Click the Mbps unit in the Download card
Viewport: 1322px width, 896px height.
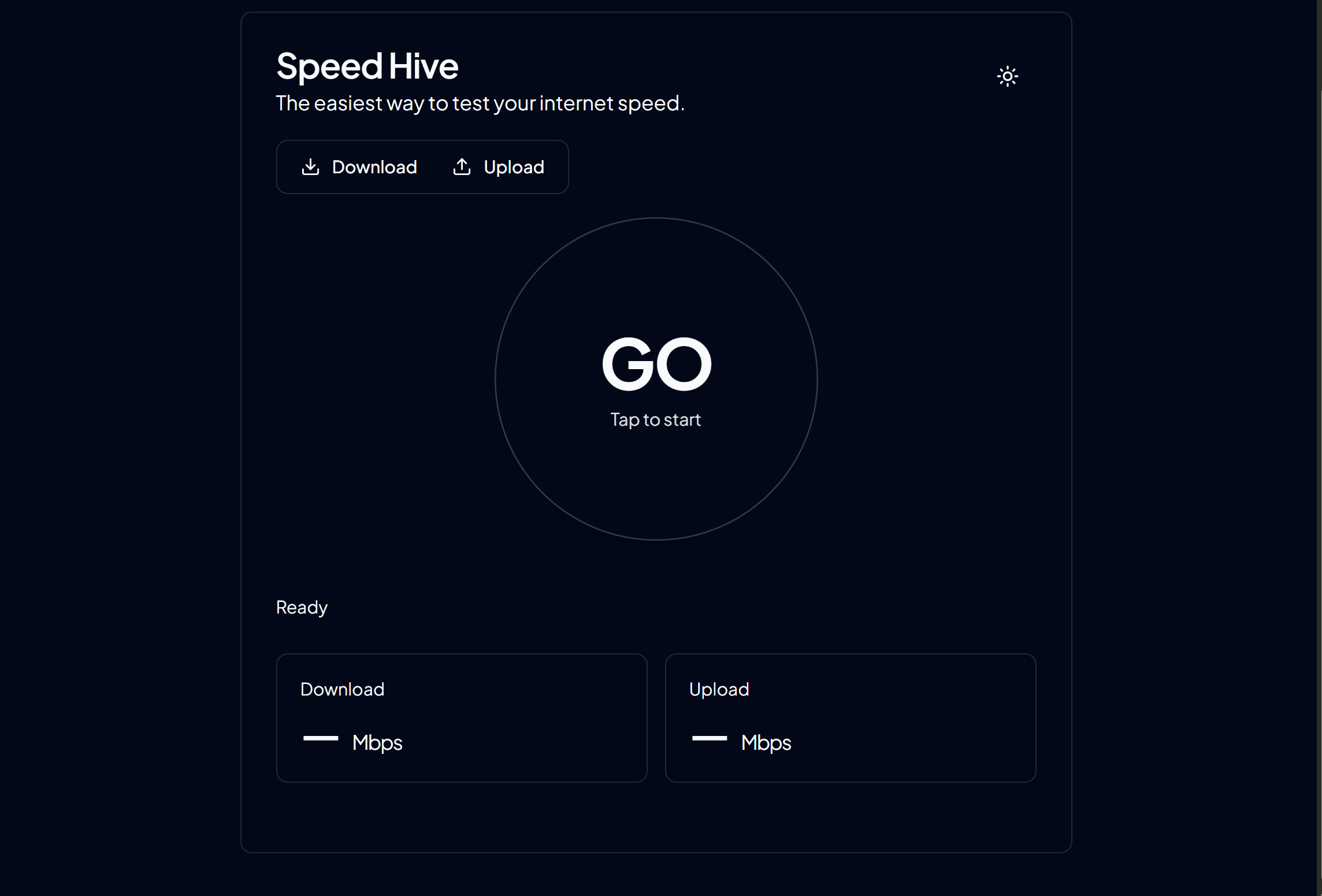[x=377, y=742]
